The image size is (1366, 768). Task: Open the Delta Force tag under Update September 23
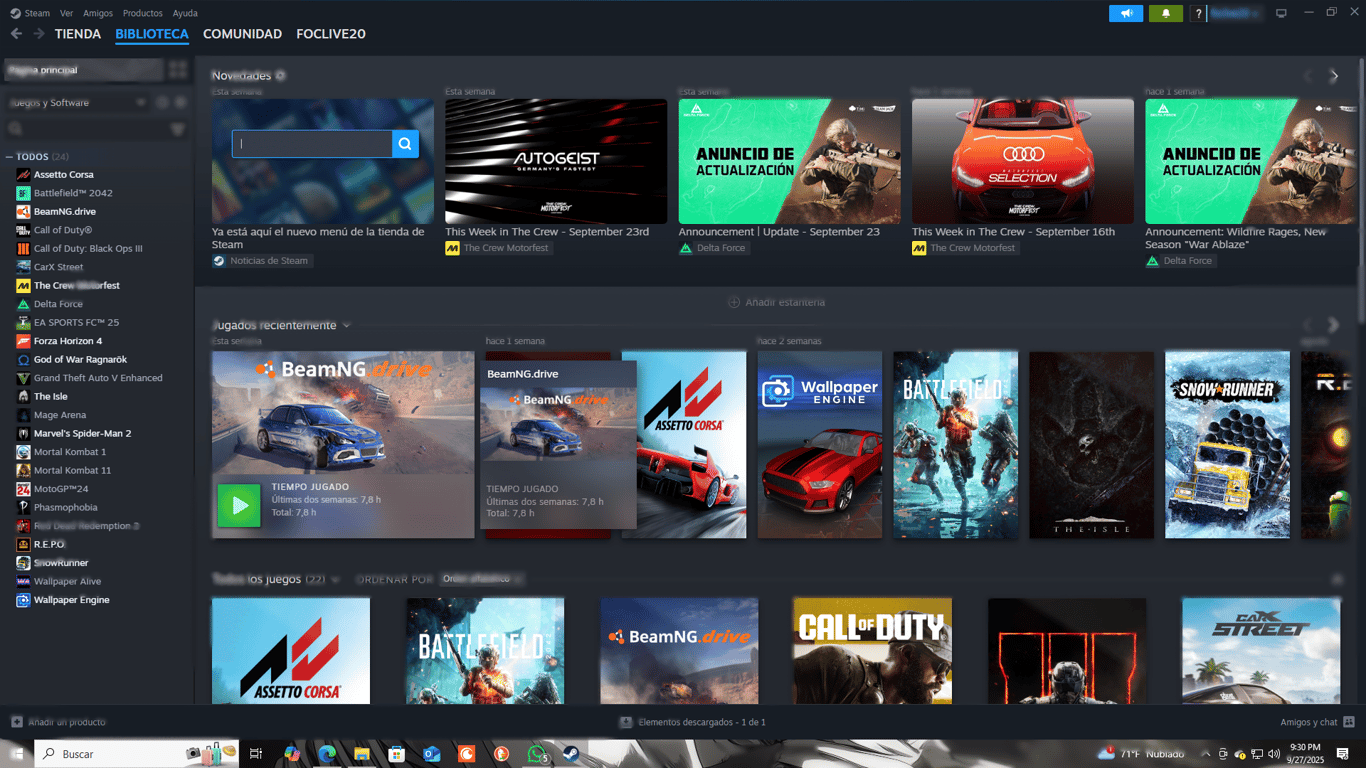pyautogui.click(x=714, y=248)
